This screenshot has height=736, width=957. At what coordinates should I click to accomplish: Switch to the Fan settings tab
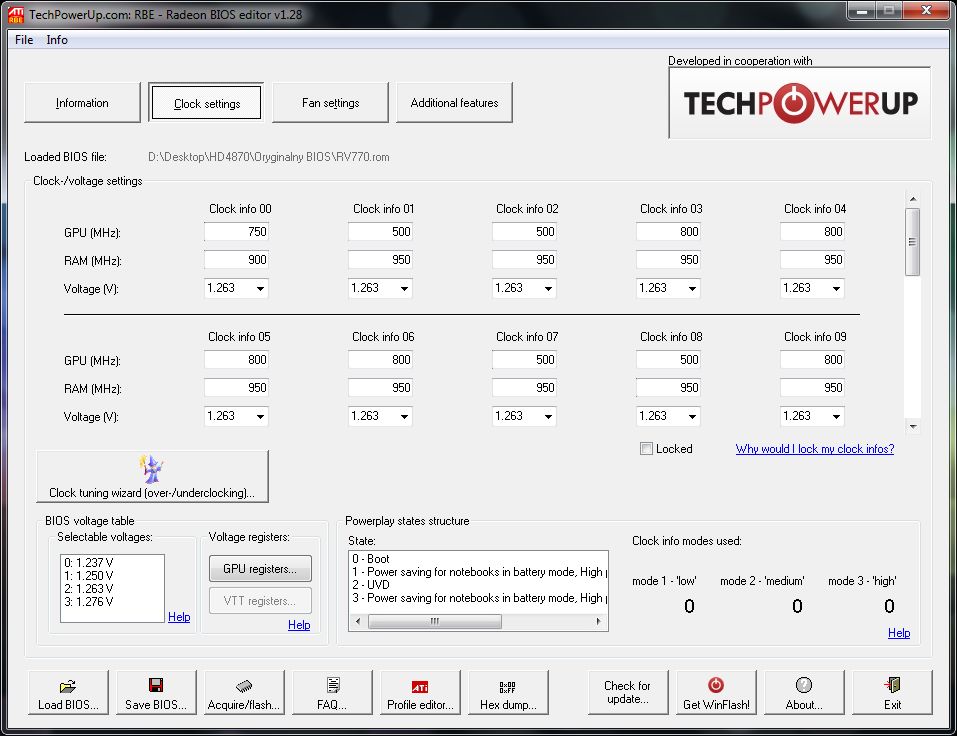[330, 103]
